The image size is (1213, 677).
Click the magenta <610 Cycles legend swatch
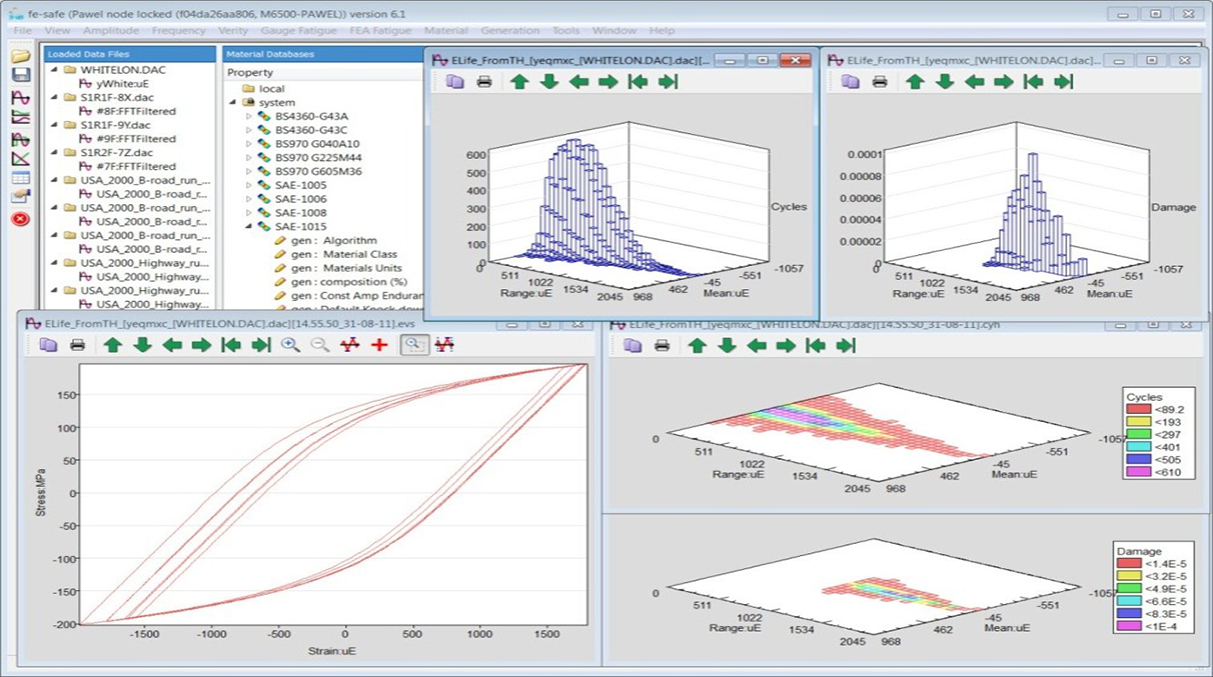click(x=1139, y=471)
